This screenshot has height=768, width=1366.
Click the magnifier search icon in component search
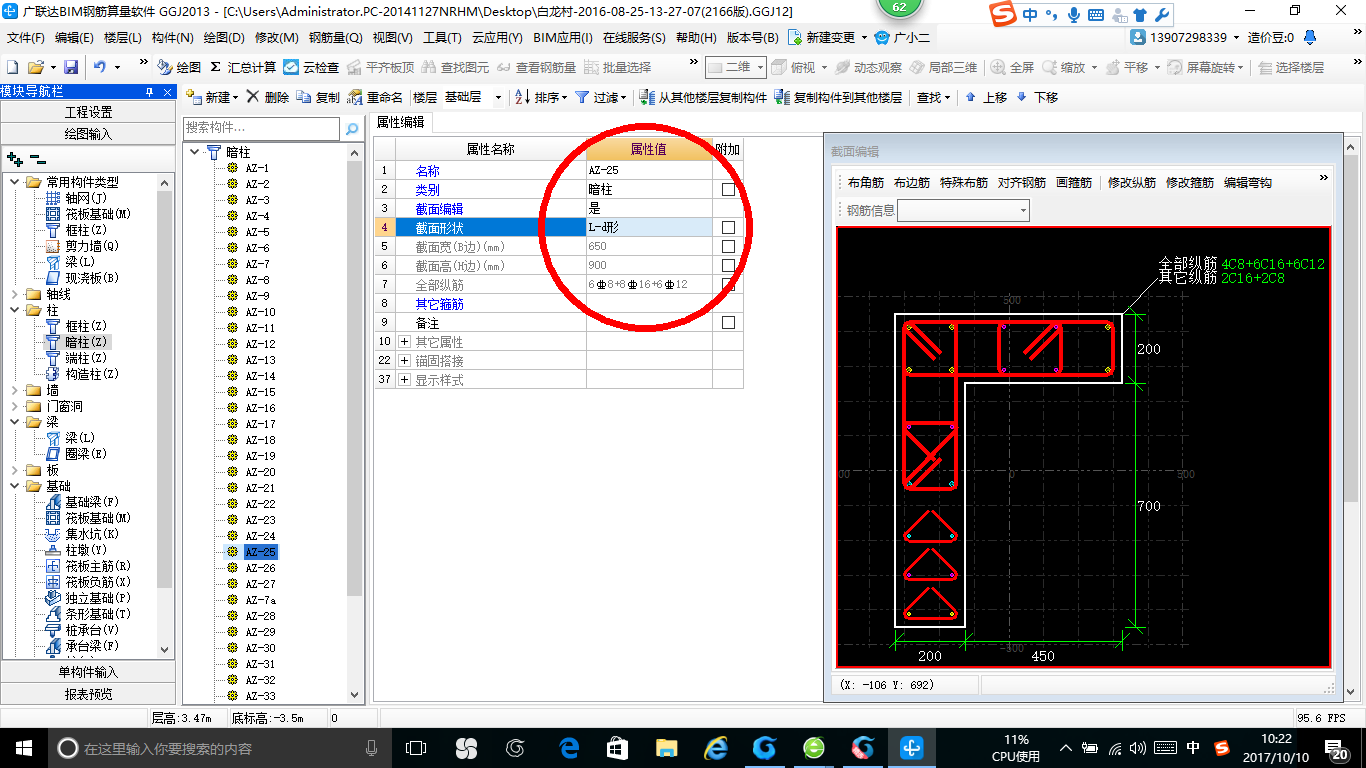point(352,128)
